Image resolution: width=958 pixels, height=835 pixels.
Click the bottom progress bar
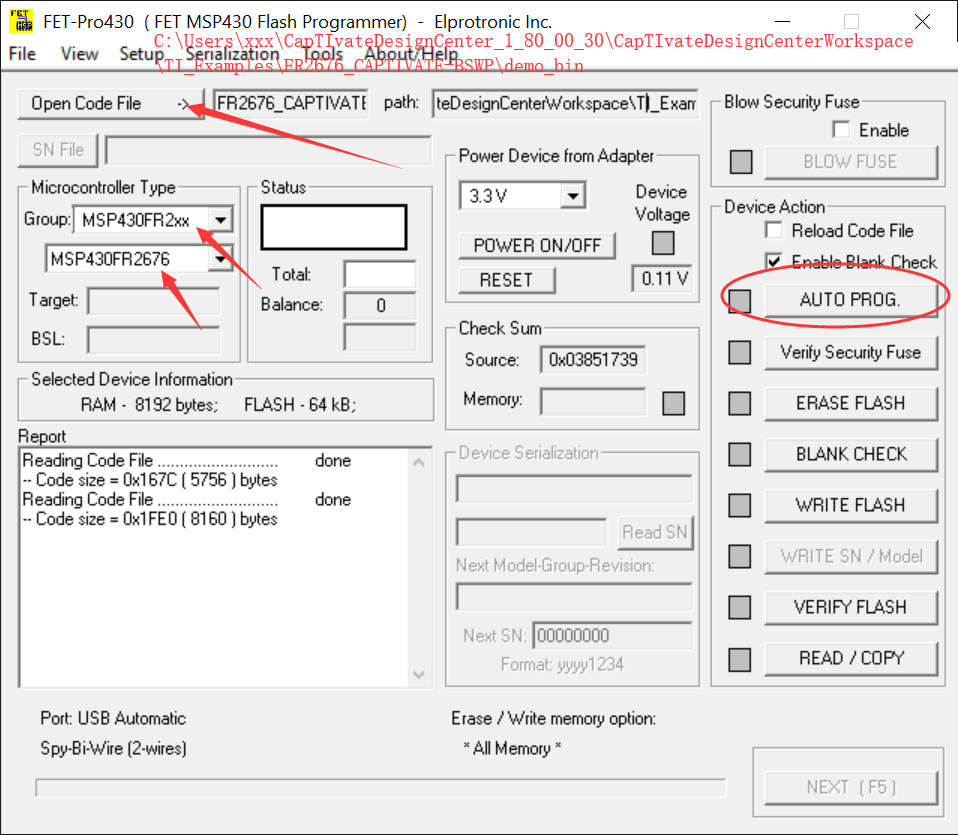pyautogui.click(x=381, y=787)
